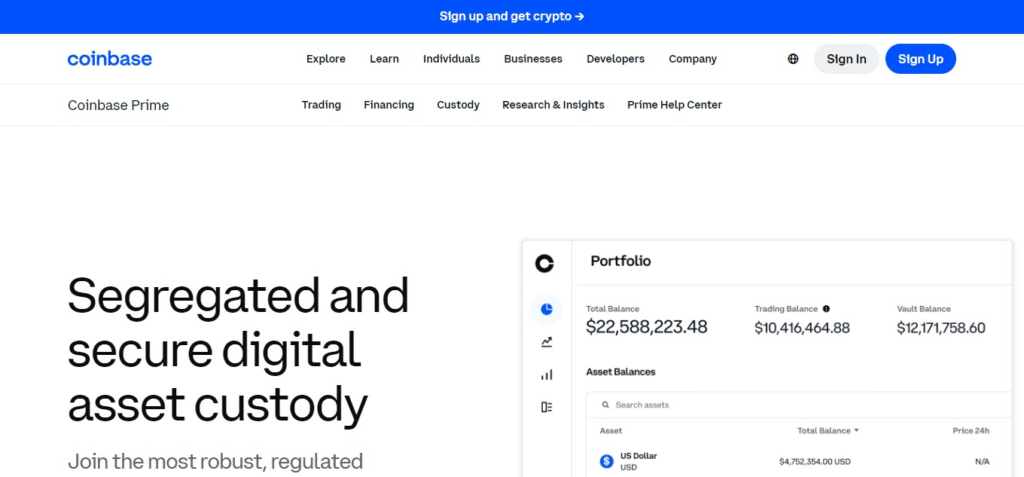Image resolution: width=1024 pixels, height=477 pixels.
Task: Open the Prime Help Center link
Action: 675,105
